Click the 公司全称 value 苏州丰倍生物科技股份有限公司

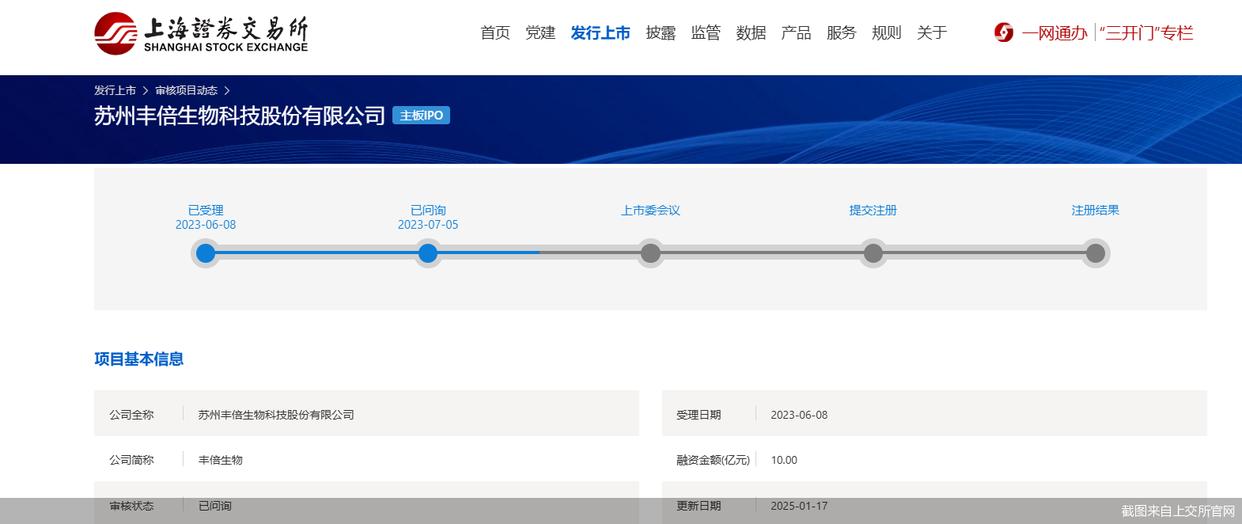[276, 414]
